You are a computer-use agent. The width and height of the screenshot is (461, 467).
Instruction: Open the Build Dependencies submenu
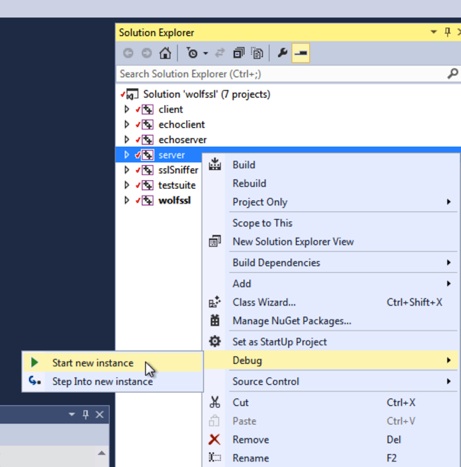click(330, 263)
